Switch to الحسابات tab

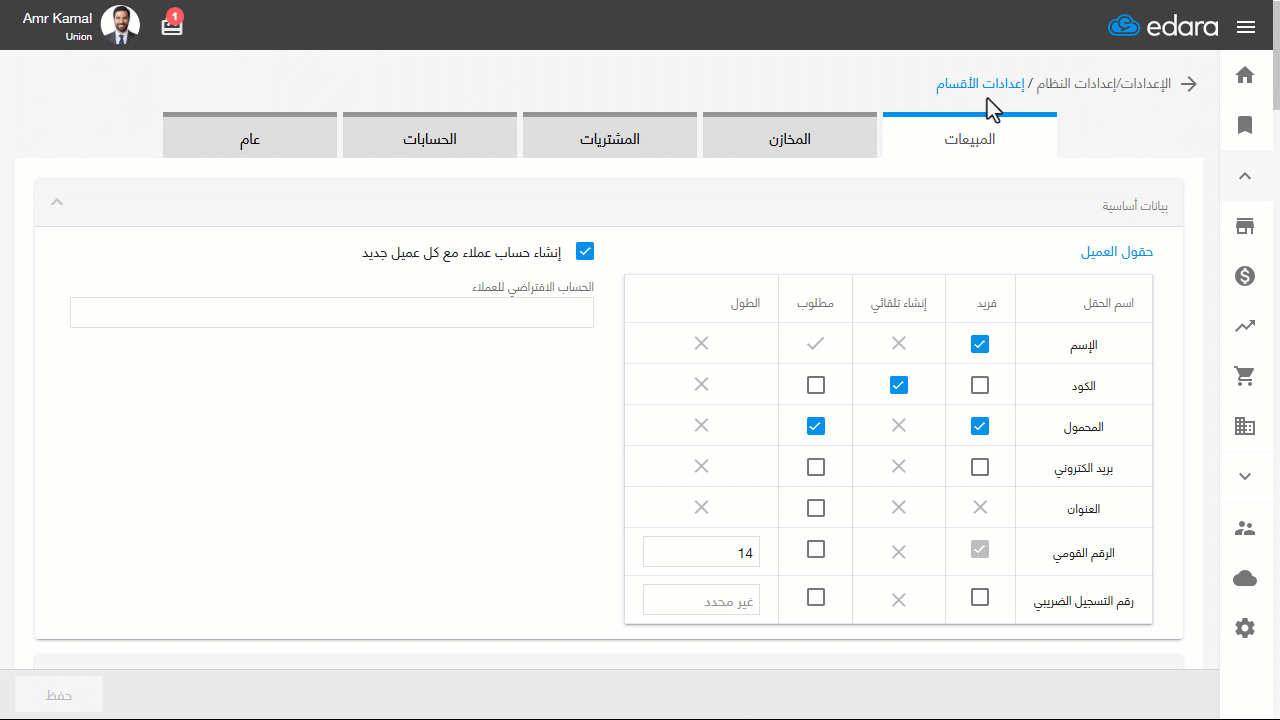click(x=430, y=136)
